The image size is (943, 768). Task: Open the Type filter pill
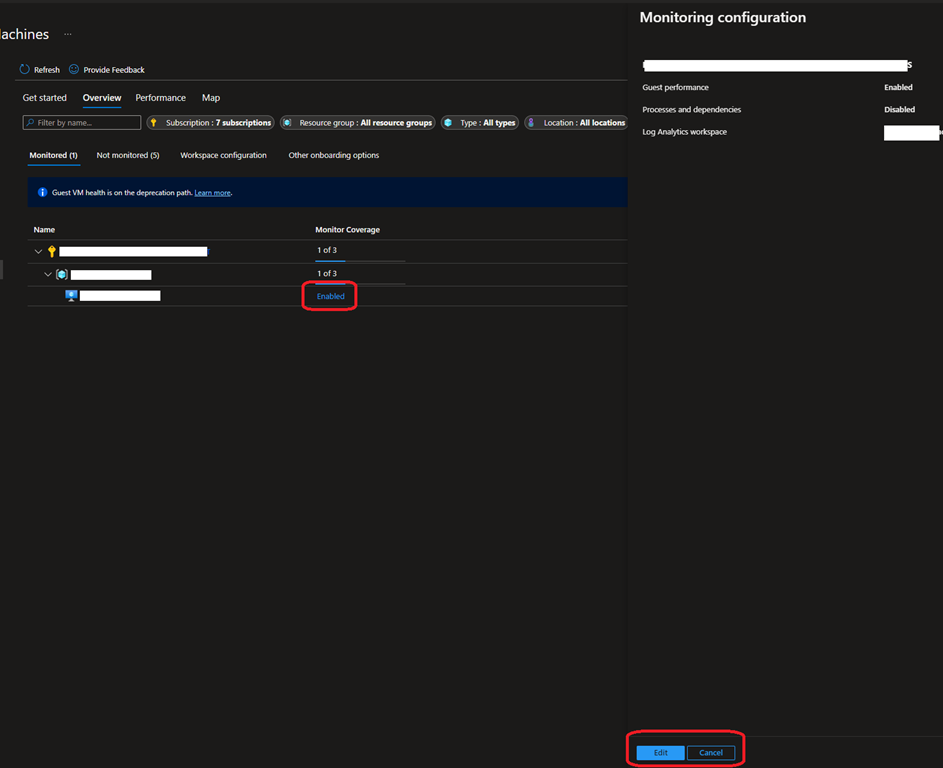click(x=480, y=123)
